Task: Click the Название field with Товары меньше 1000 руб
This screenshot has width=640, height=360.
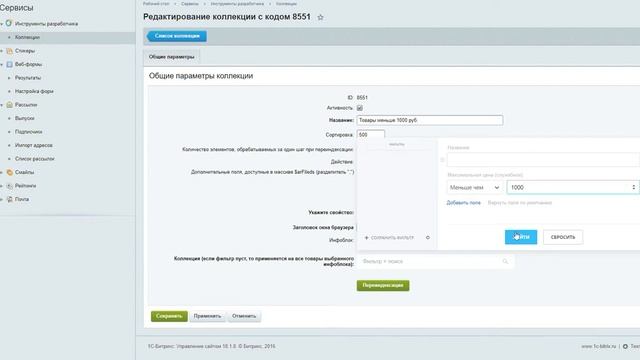Action: point(430,120)
